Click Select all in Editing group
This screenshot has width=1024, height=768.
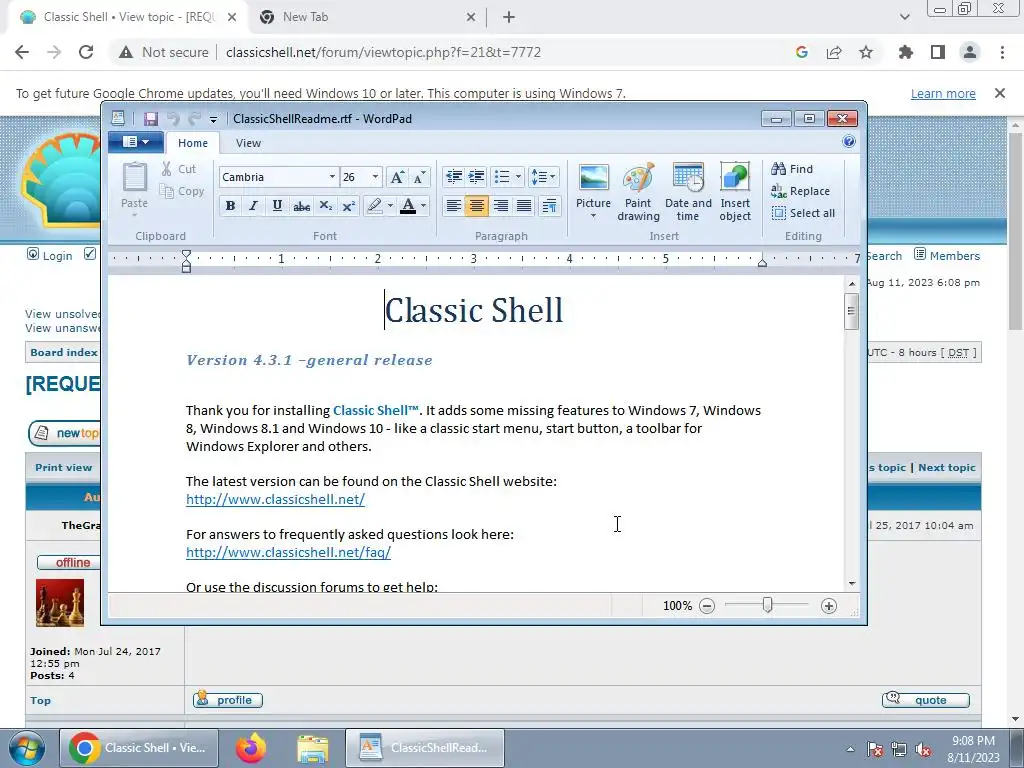click(803, 213)
